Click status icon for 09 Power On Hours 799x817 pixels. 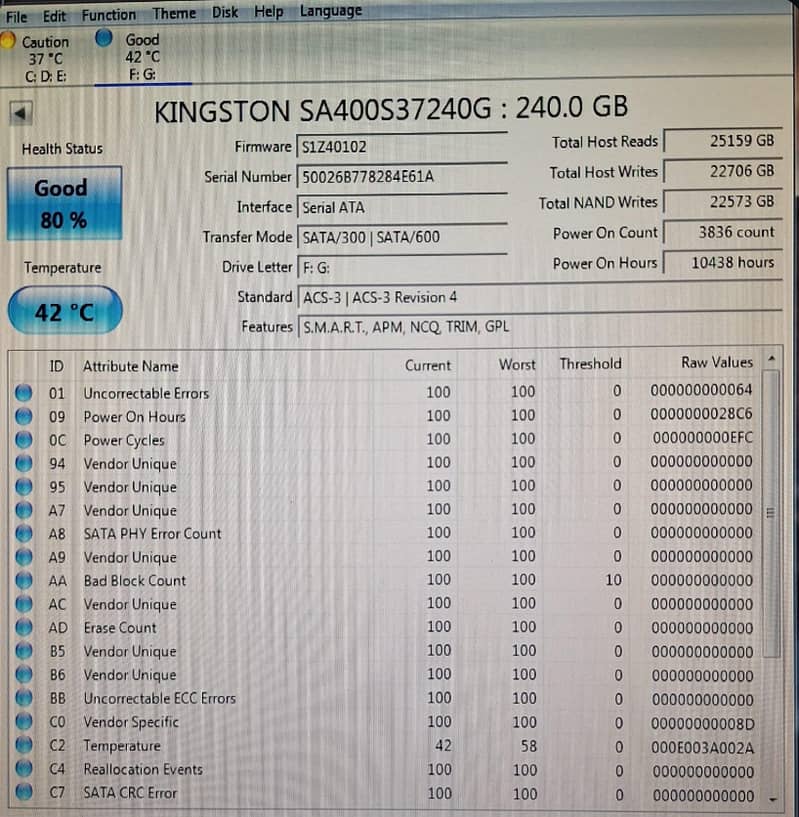pyautogui.click(x=23, y=416)
